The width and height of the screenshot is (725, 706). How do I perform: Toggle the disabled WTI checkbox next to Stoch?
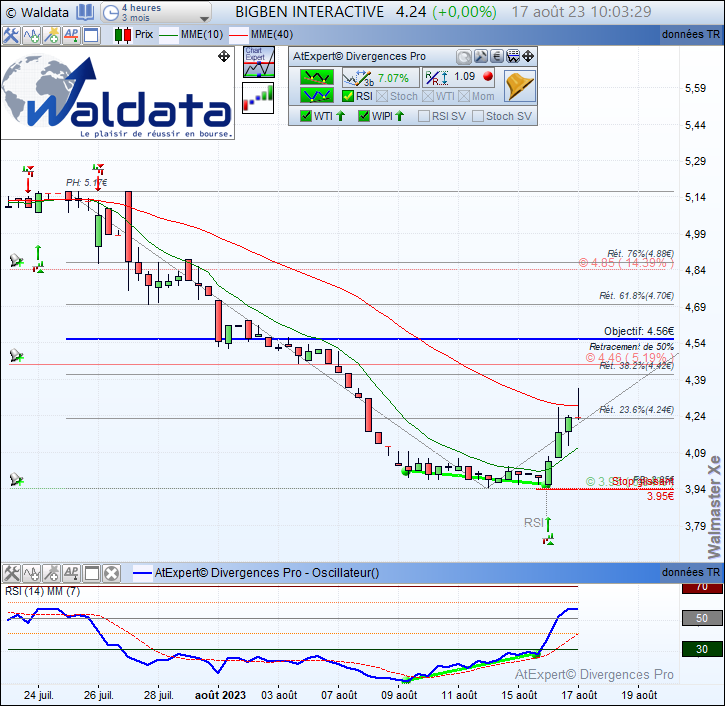click(x=428, y=96)
